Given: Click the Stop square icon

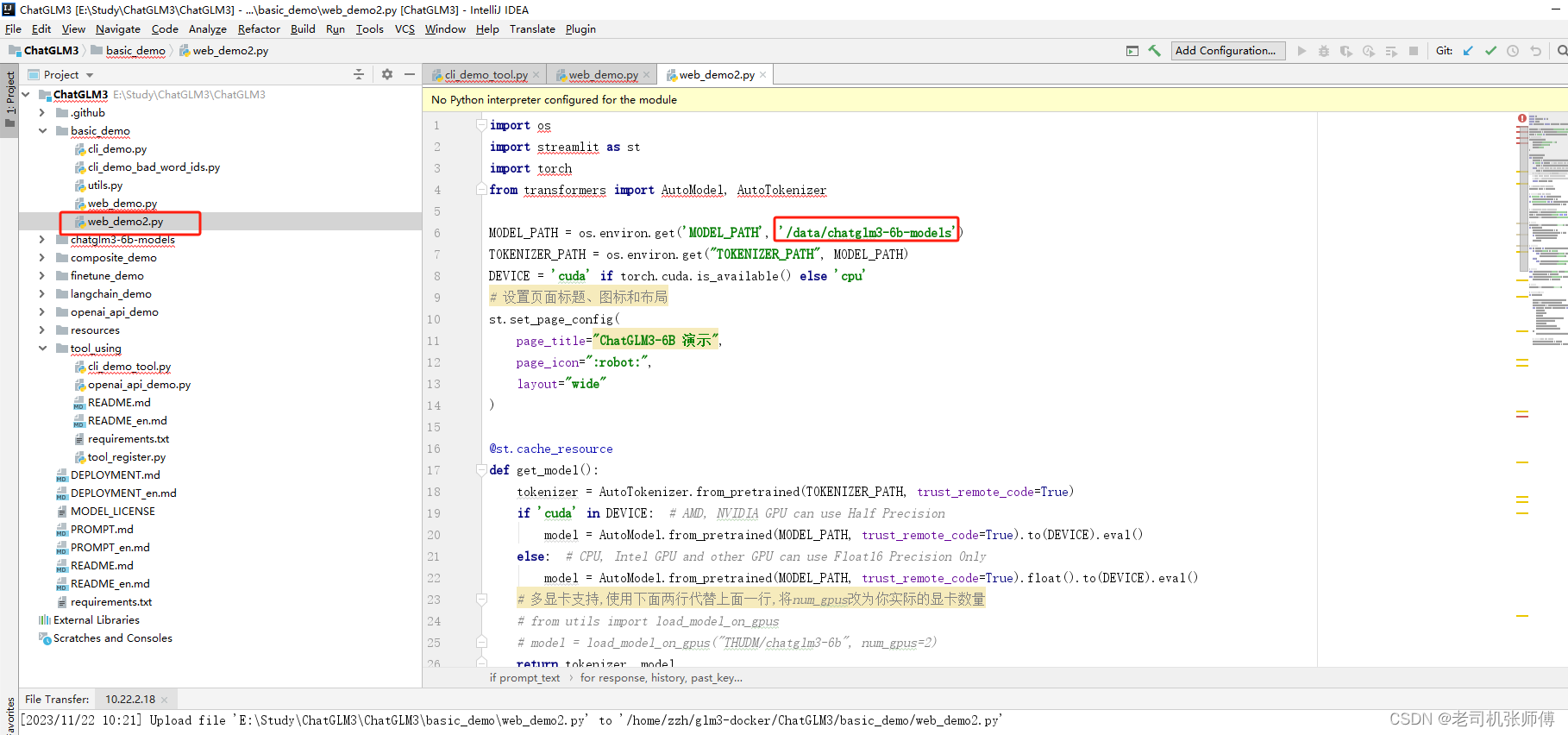Looking at the screenshot, I should 1414,51.
